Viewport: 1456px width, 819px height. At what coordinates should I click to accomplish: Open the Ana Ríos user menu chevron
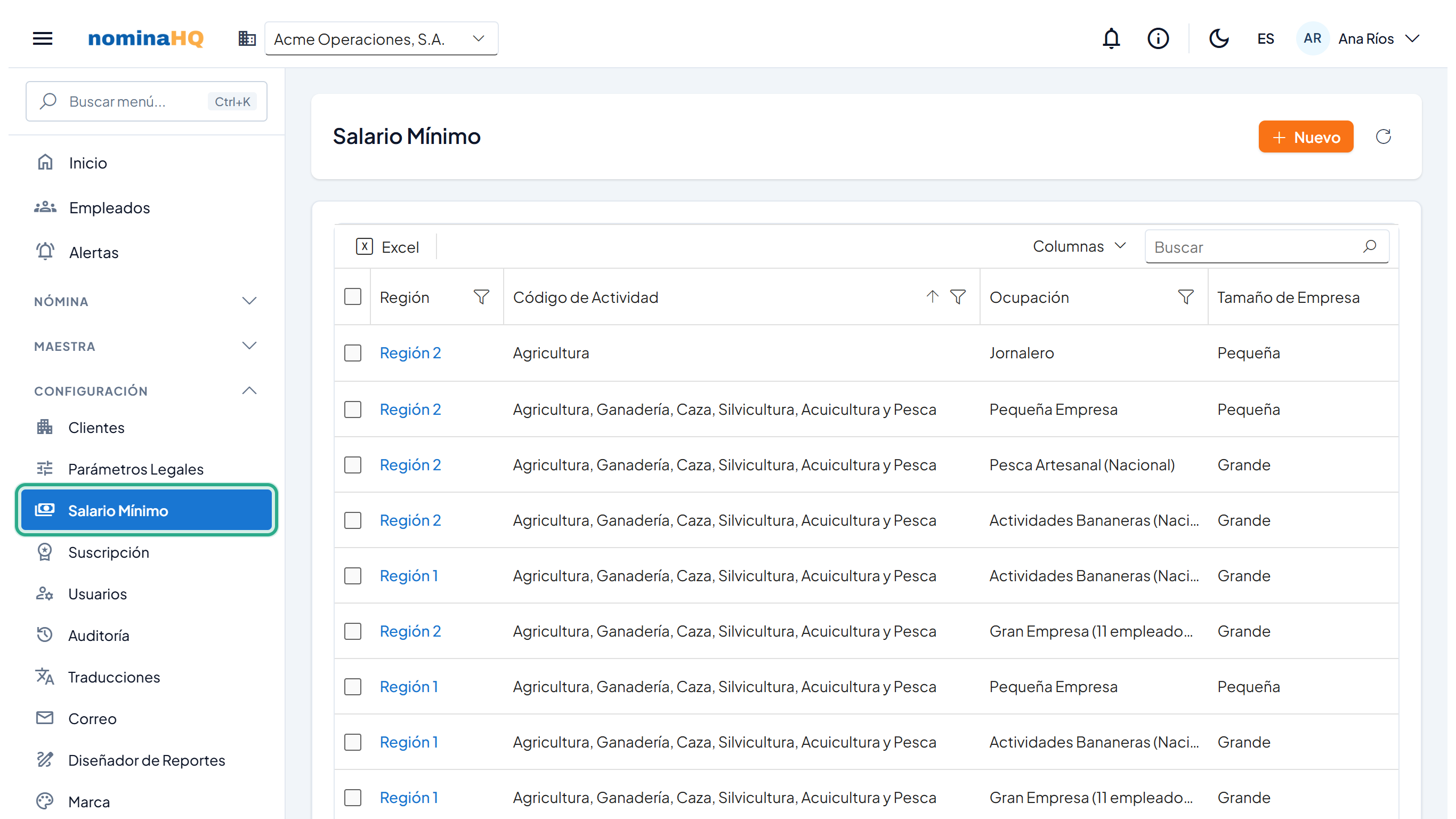point(1412,38)
